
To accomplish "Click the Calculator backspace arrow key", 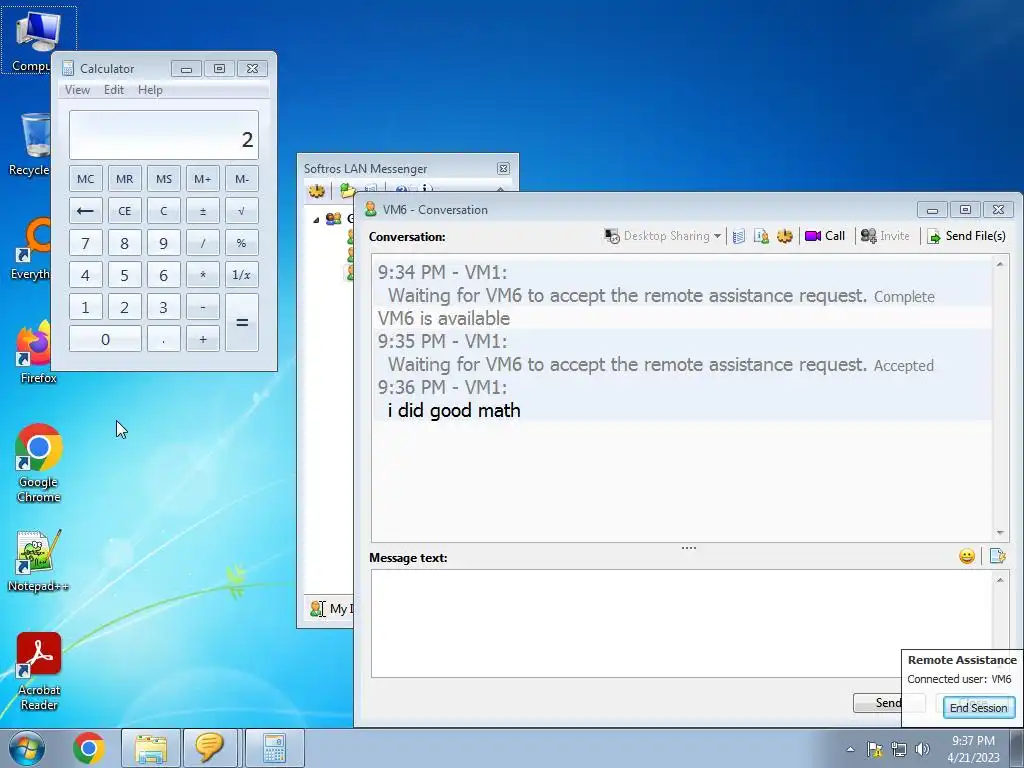I will [x=86, y=211].
